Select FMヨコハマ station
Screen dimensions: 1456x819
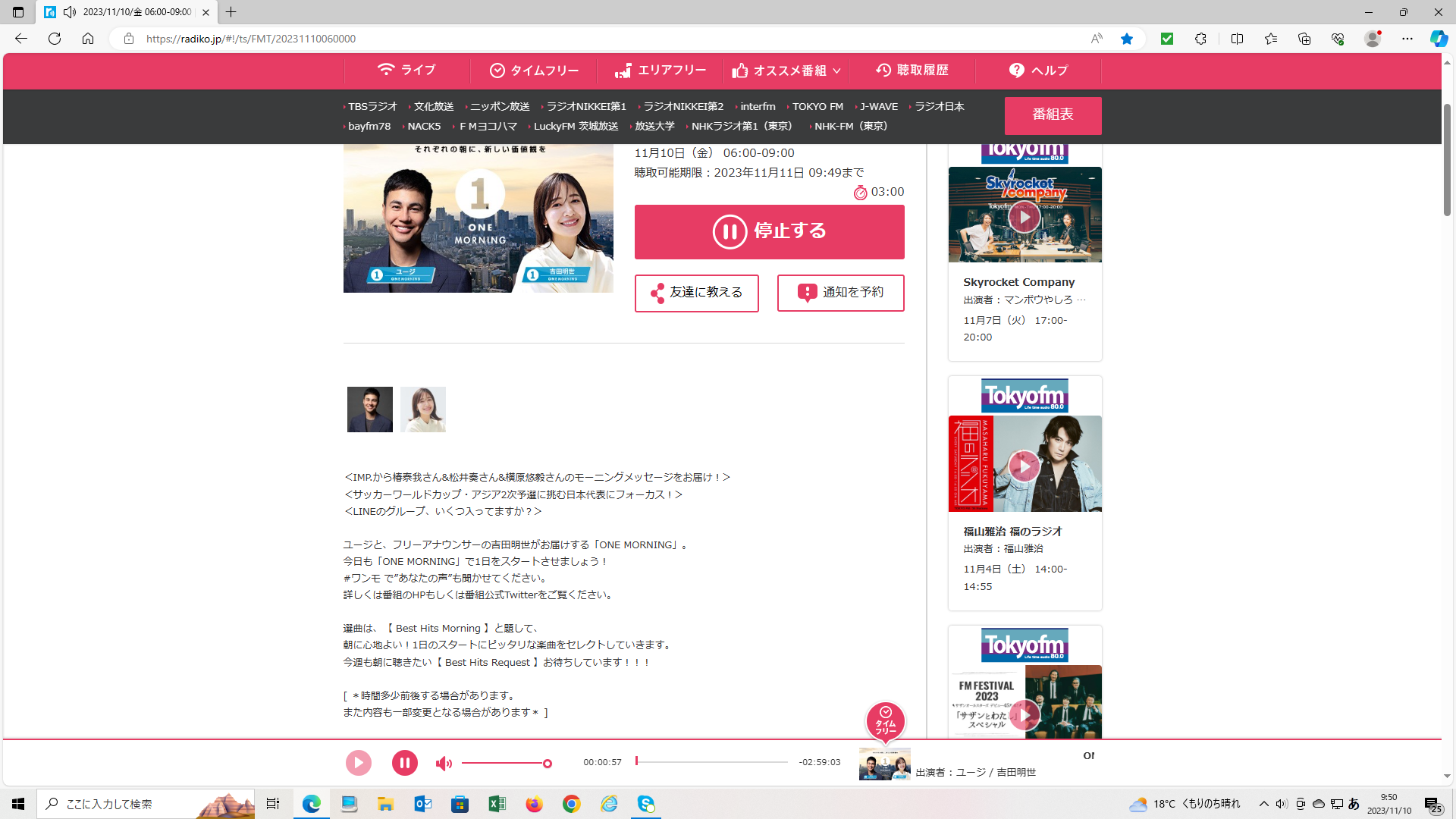[487, 127]
